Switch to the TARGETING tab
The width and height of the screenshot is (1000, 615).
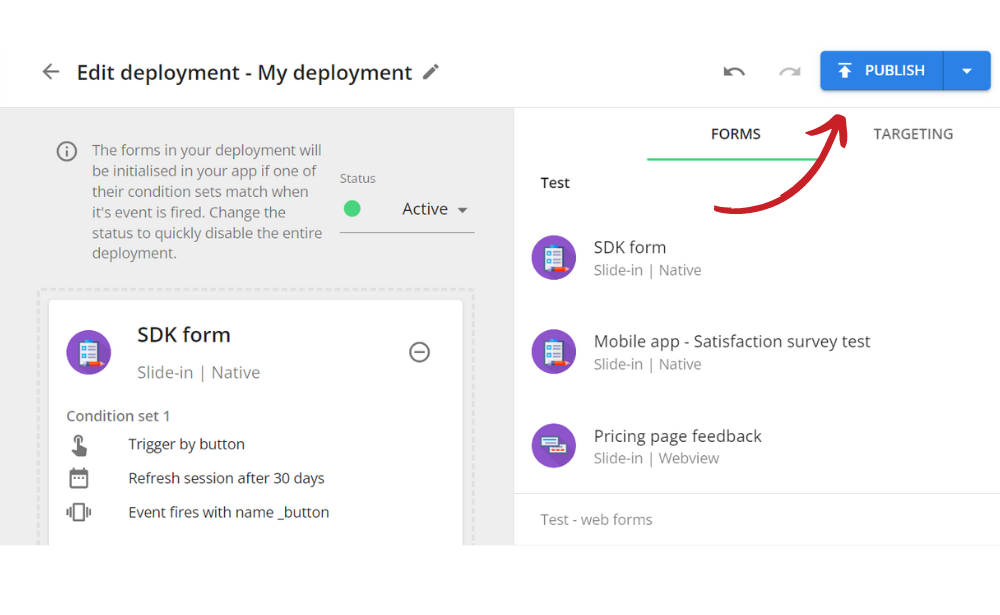[913, 133]
